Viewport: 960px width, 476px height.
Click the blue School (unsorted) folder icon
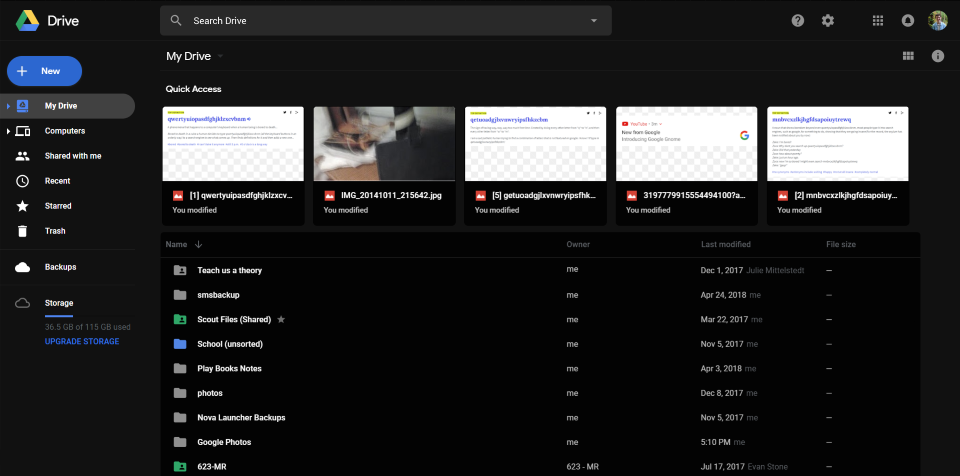(x=180, y=344)
